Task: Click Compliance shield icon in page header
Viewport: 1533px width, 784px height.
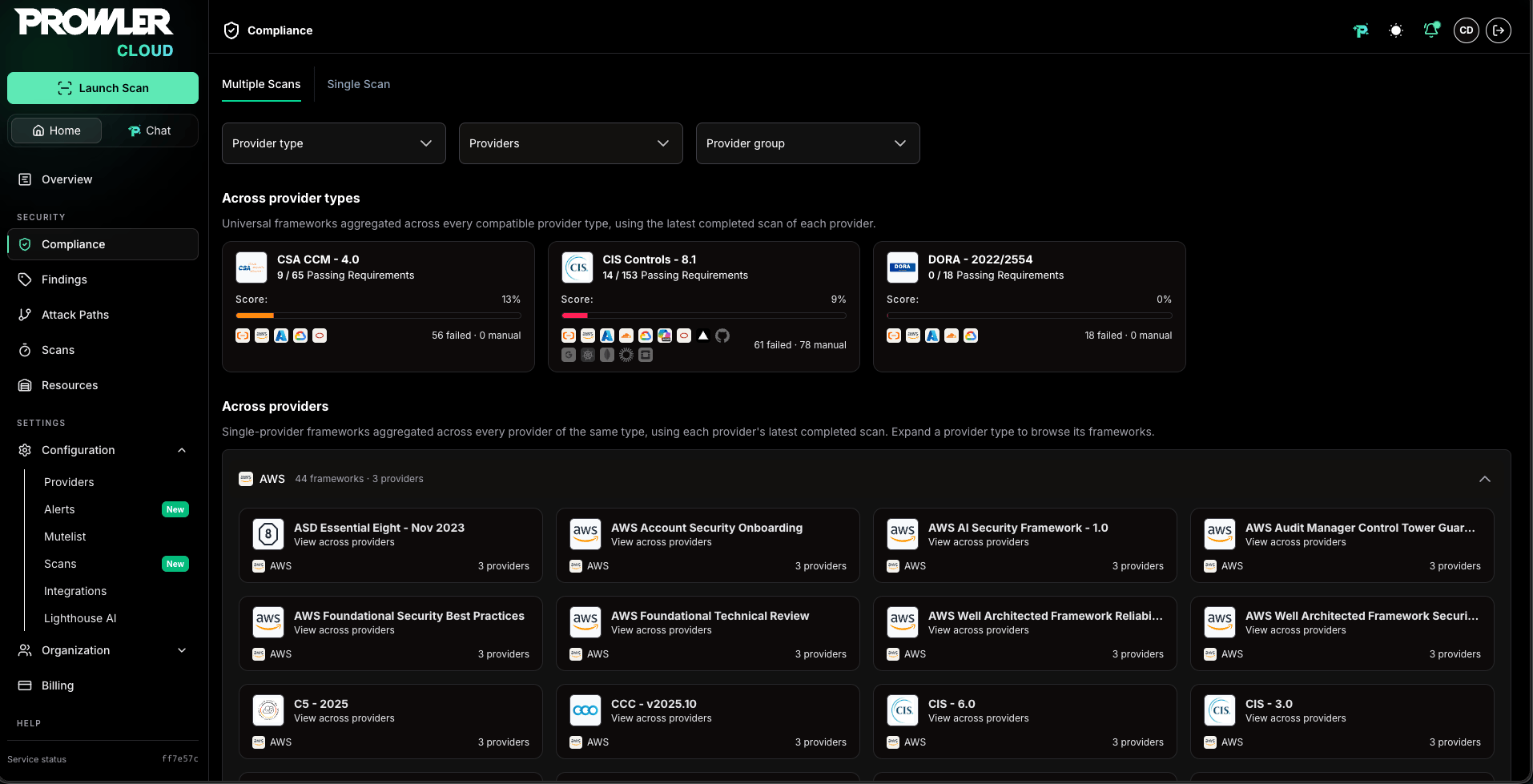Action: tap(231, 30)
